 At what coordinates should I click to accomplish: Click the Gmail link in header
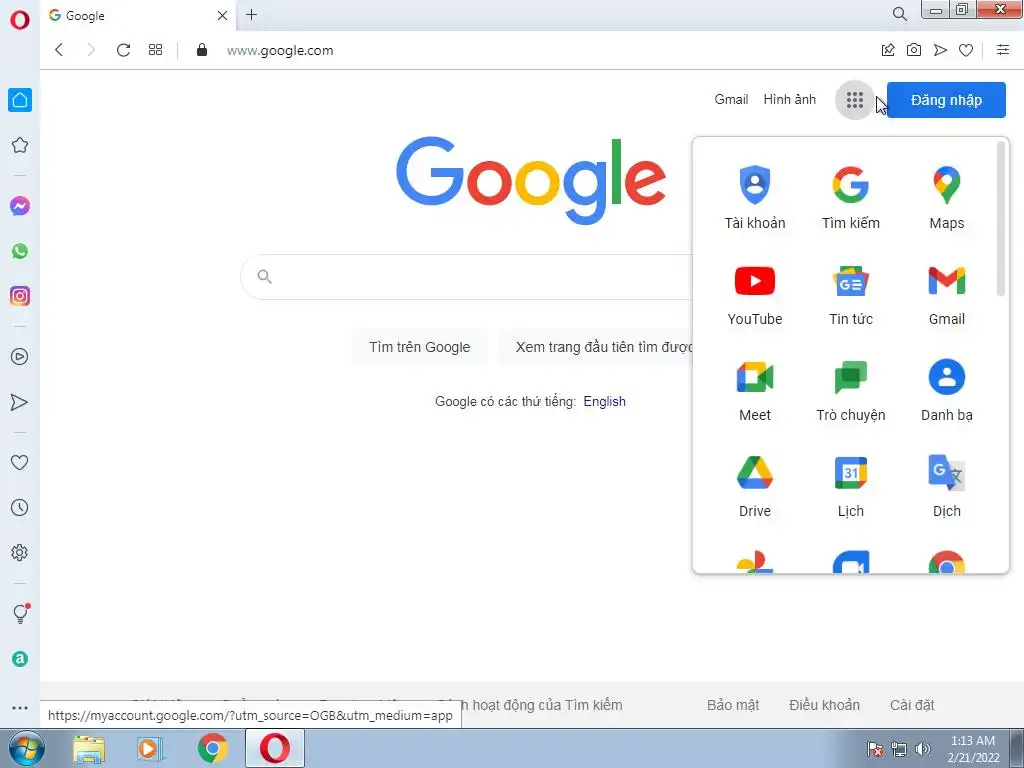coord(731,99)
